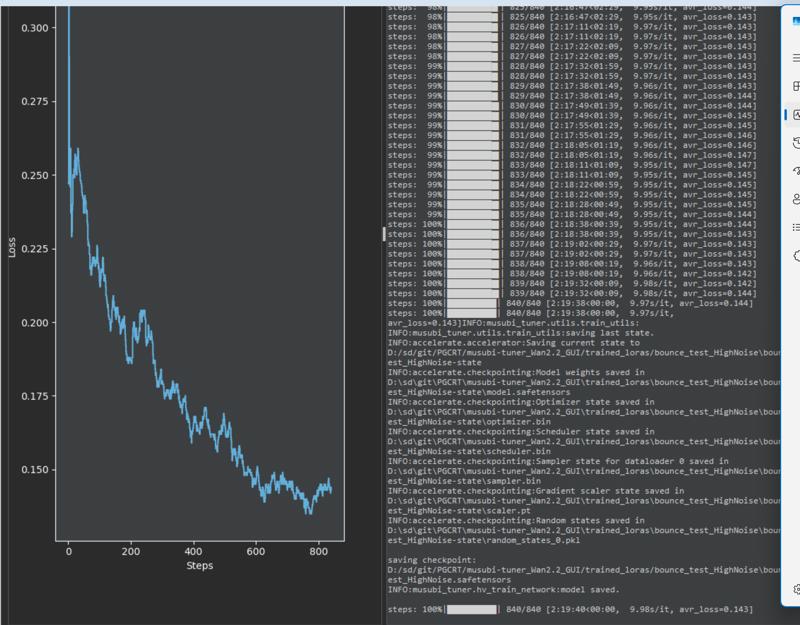Click the 0.250 tick on the loss axis
The height and width of the screenshot is (625, 800).
(35, 176)
